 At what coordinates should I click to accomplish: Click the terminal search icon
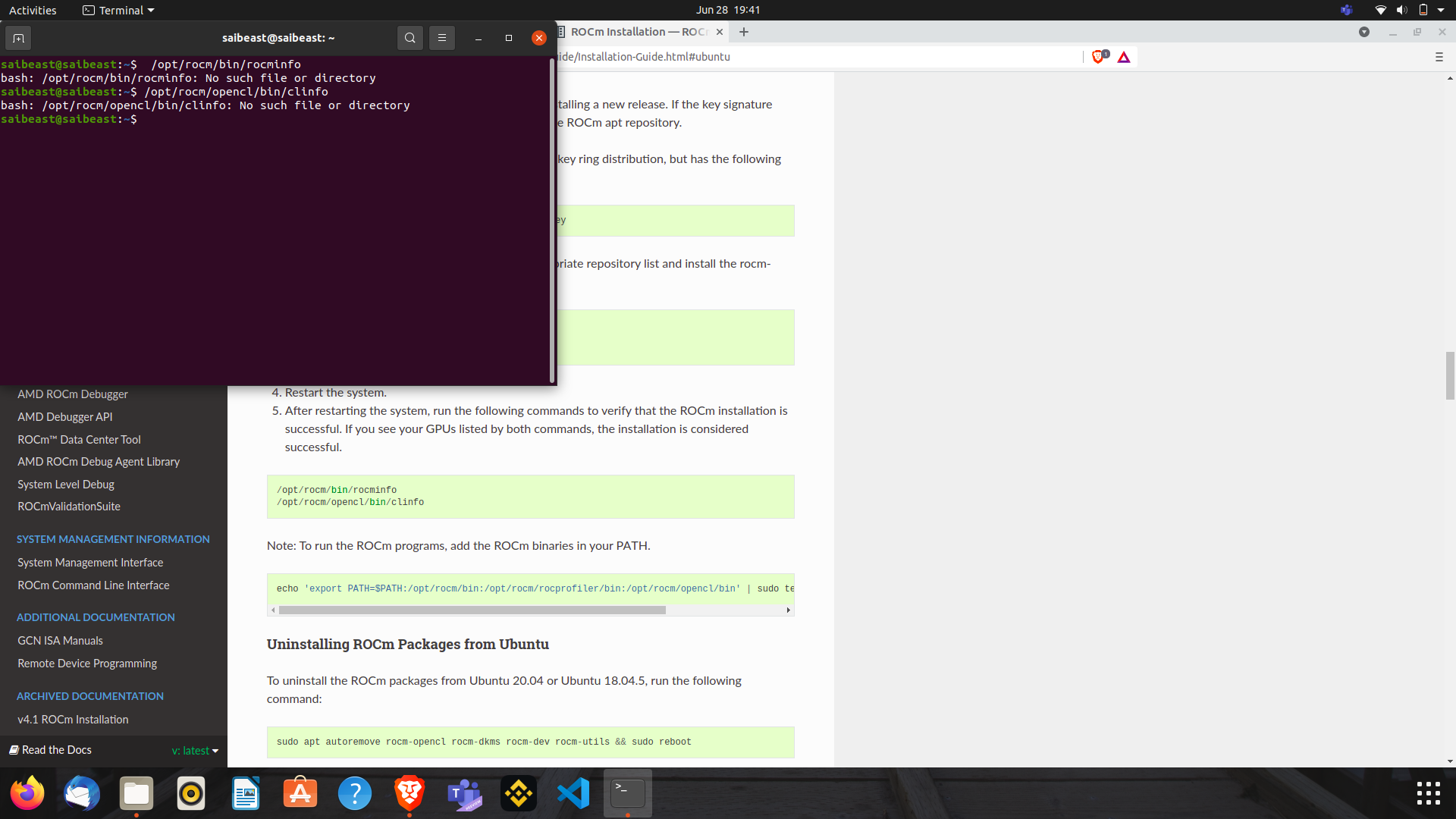(409, 38)
